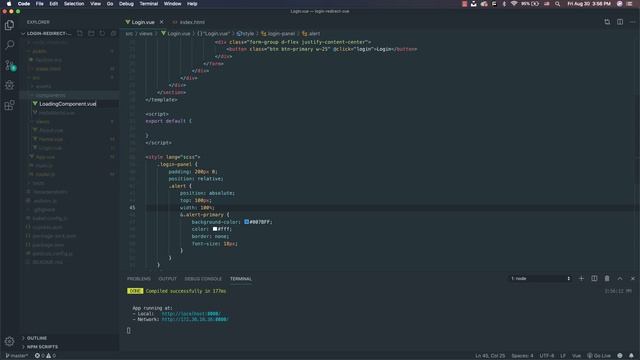Click New File icon in explorer header

pyautogui.click(x=80, y=33)
